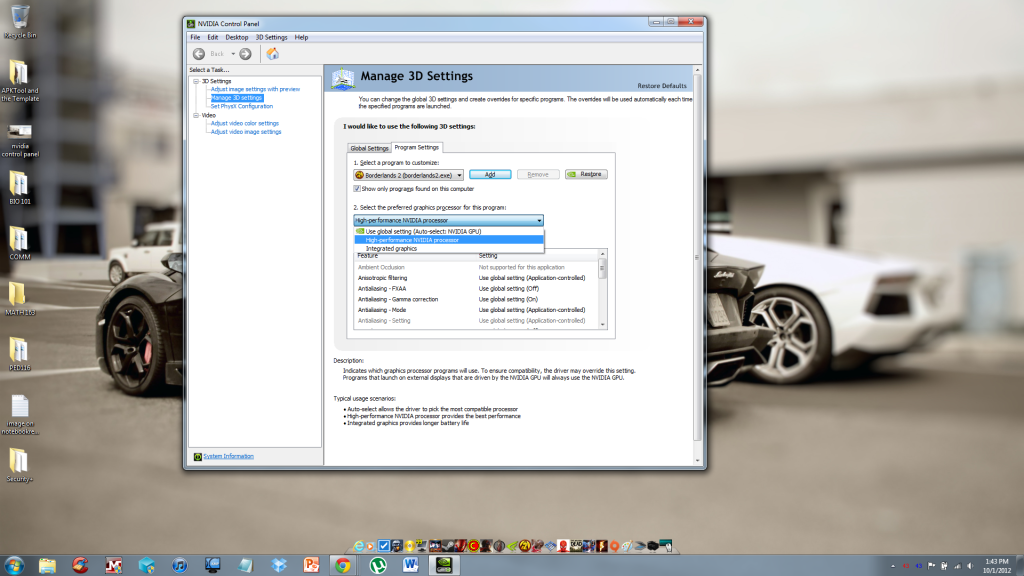Open the APKTool and the Template folder
This screenshot has width=1024, height=576.
tap(20, 80)
